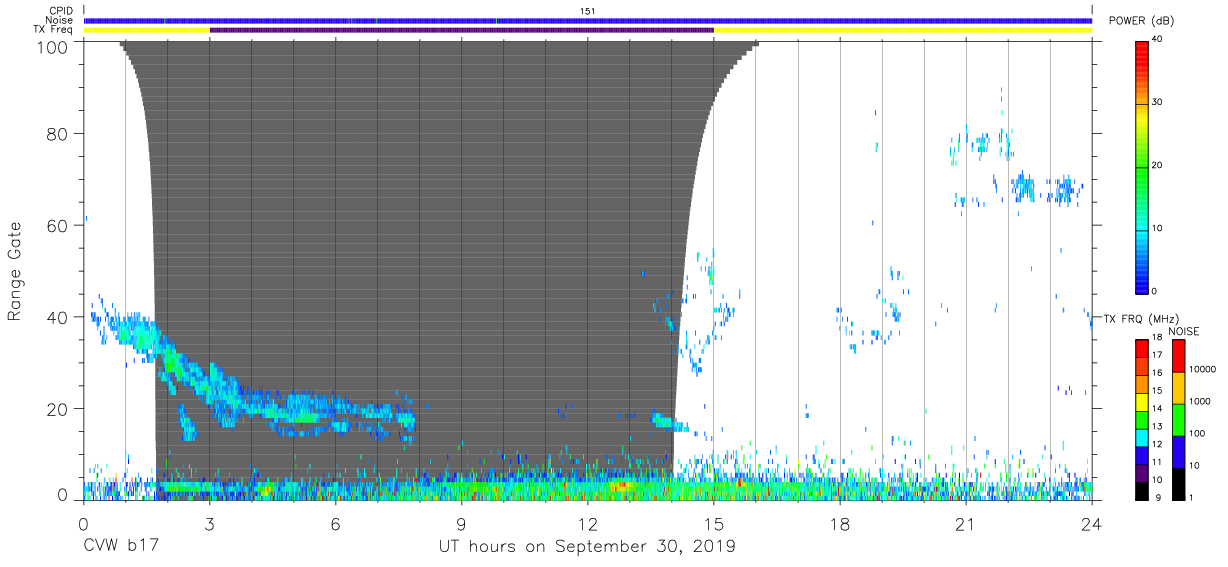Click the CPID value 151
The image size is (1228, 567).
(x=588, y=11)
